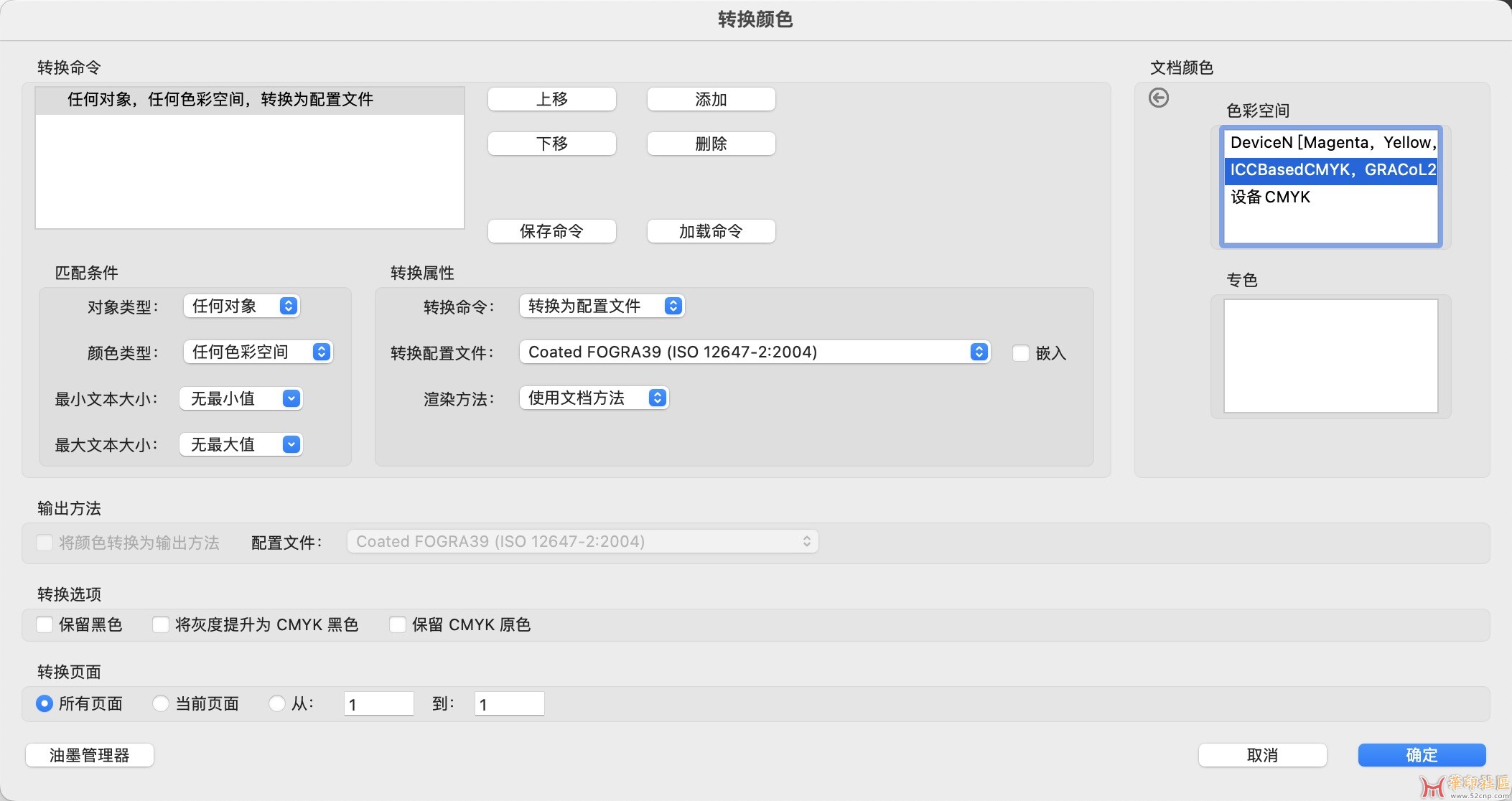Screen dimensions: 1512x801
Task: Expand the 颜色类型 dropdown
Action: pos(258,352)
